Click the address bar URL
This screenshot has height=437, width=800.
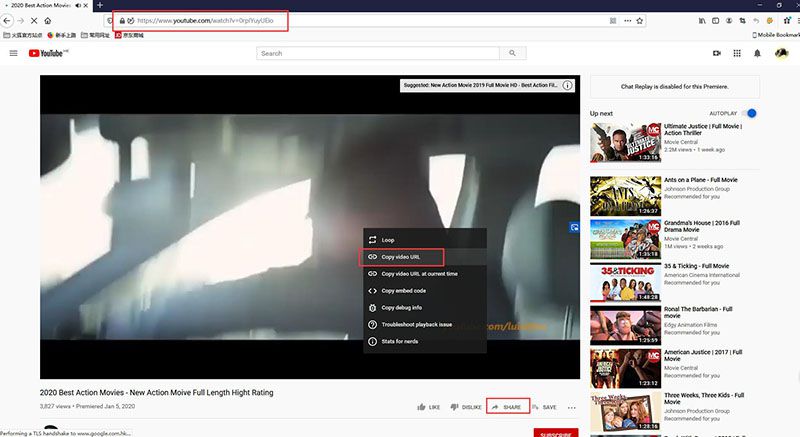[x=205, y=20]
